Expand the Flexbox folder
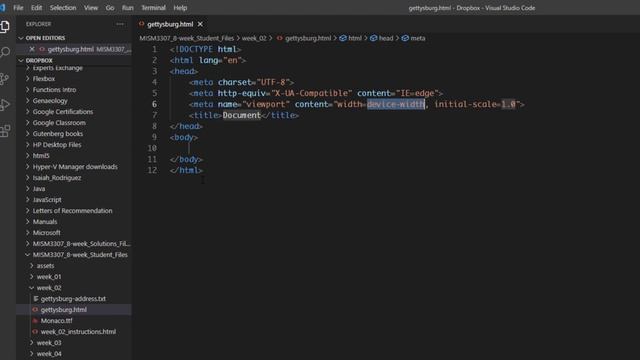This screenshot has height=360, width=640. pyautogui.click(x=44, y=79)
